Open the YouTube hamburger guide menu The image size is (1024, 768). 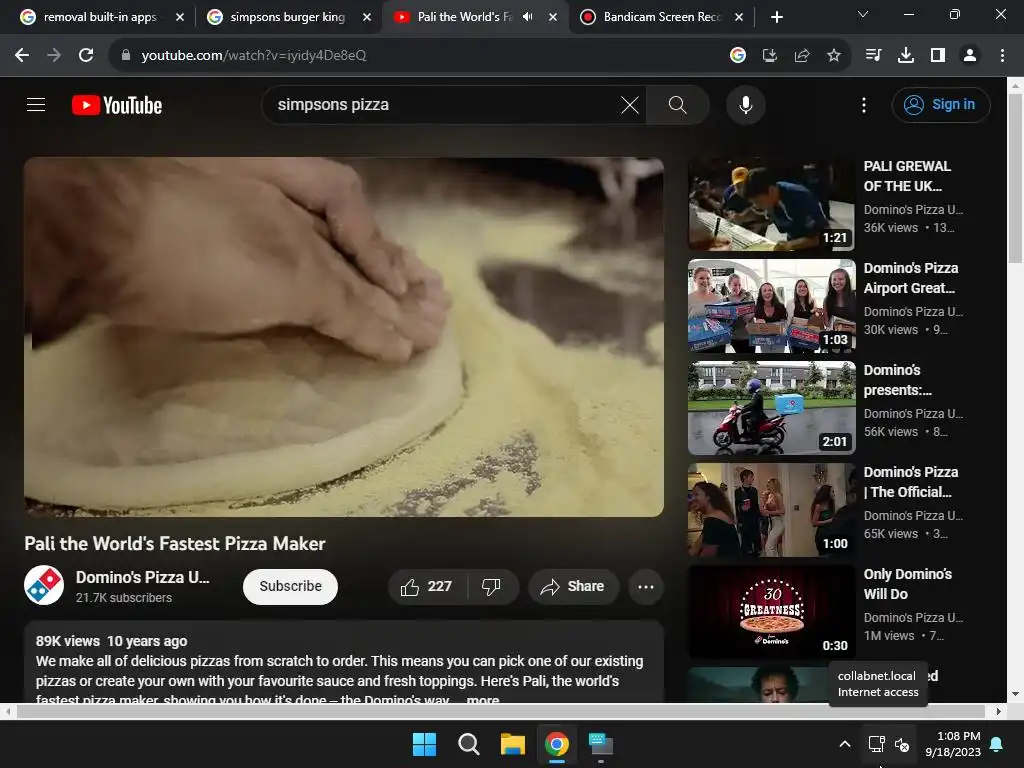[36, 104]
